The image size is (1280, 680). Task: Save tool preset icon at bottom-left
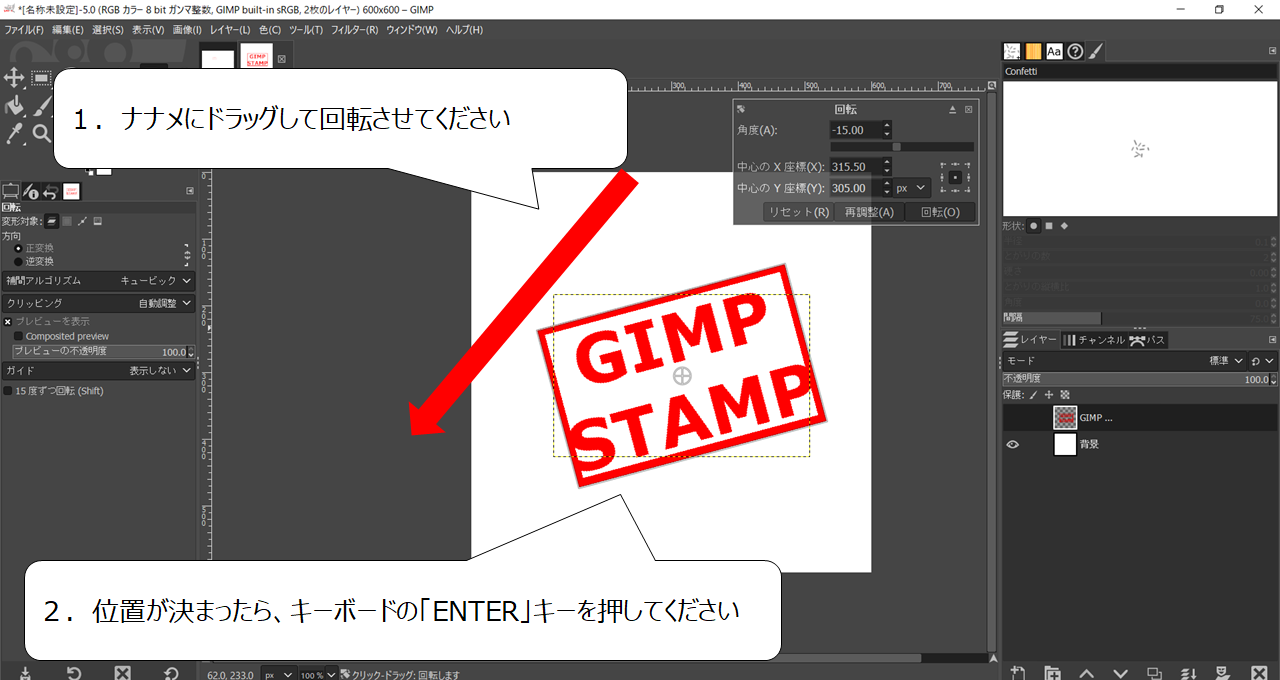pos(23,673)
